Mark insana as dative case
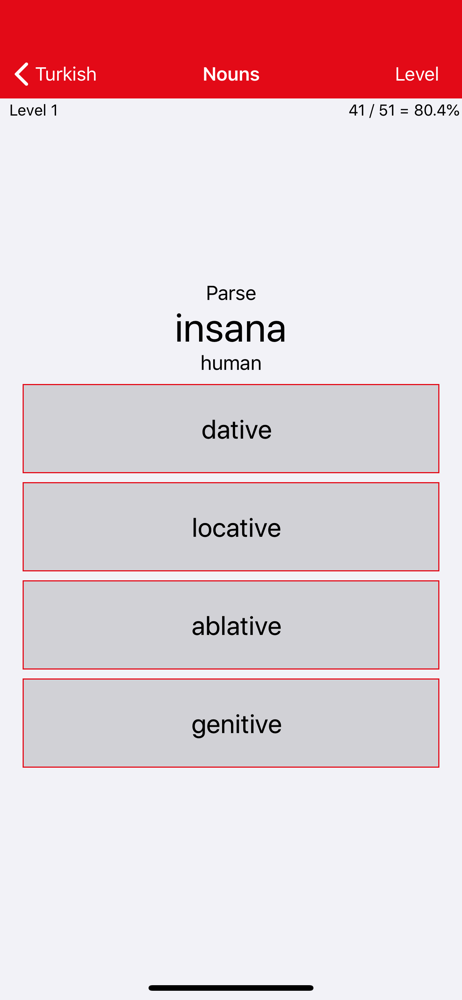462x1000 pixels. coord(231,429)
